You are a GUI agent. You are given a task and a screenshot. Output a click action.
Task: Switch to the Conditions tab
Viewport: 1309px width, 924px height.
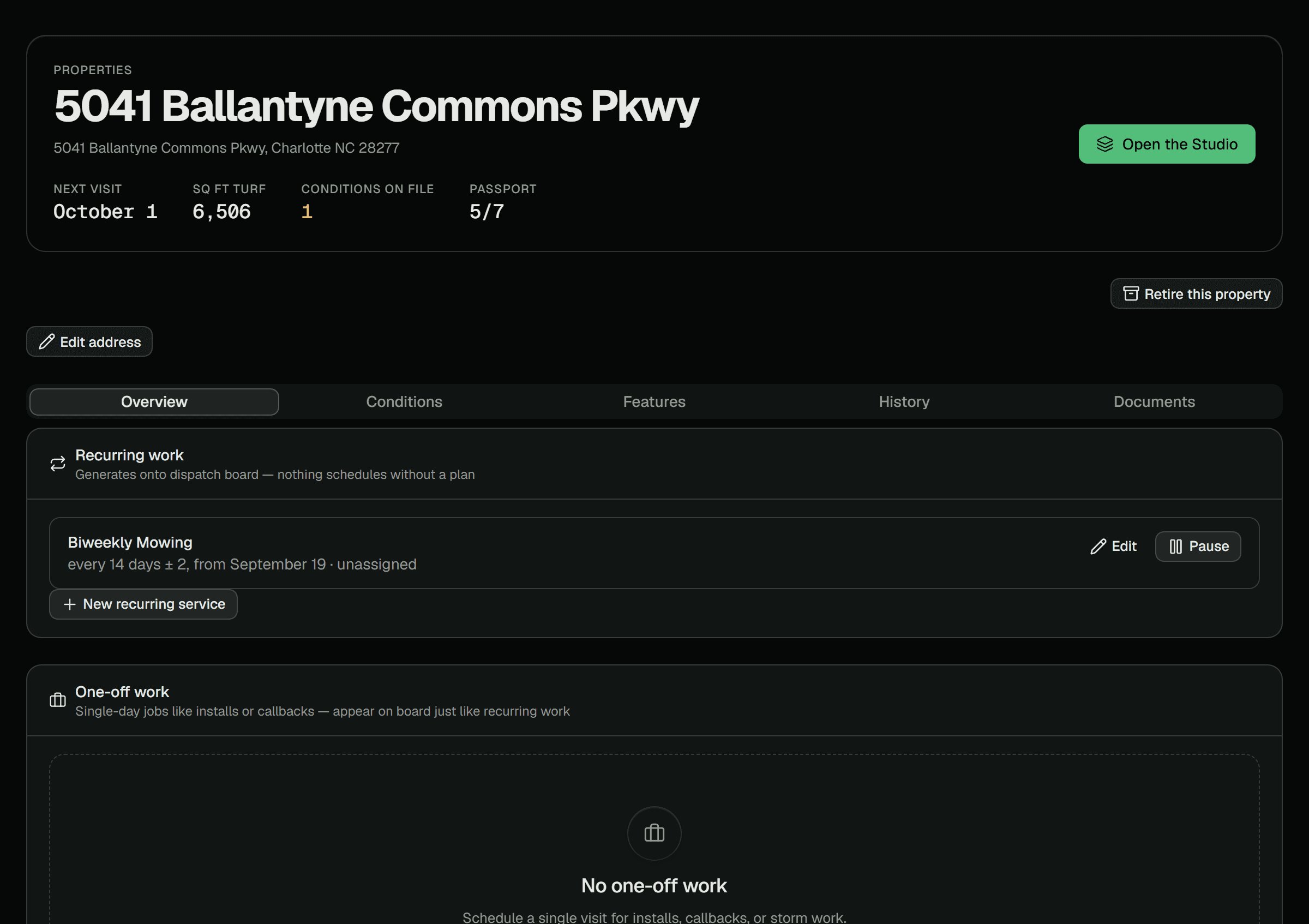[404, 402]
